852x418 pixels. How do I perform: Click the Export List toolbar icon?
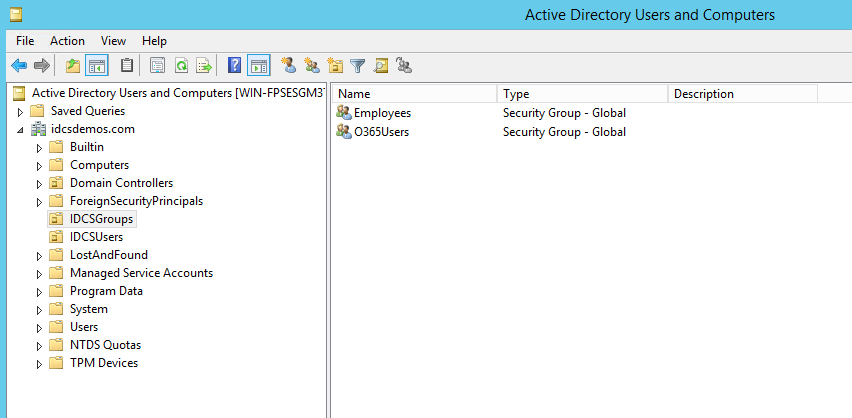204,66
